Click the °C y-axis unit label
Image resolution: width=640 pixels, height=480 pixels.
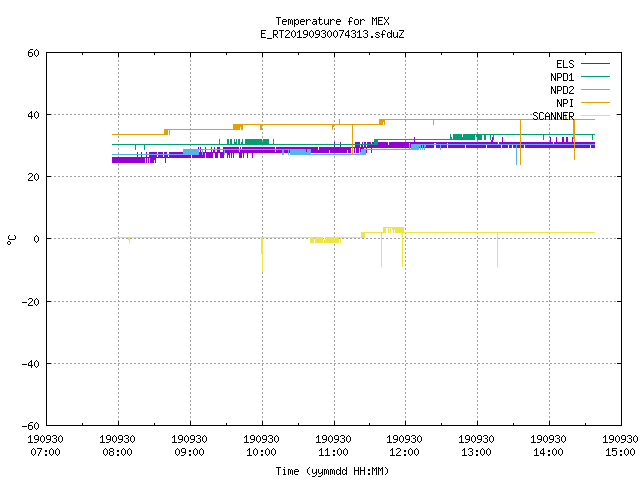point(12,240)
